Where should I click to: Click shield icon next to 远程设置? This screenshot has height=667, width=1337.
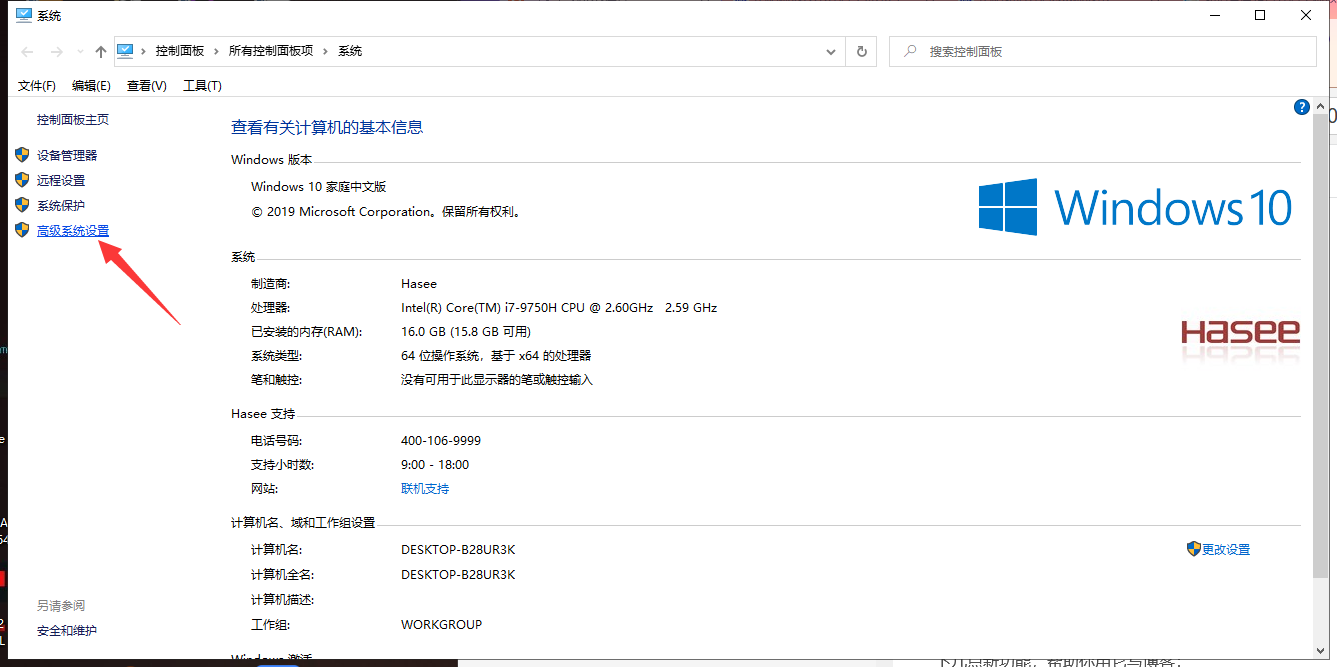(22, 180)
